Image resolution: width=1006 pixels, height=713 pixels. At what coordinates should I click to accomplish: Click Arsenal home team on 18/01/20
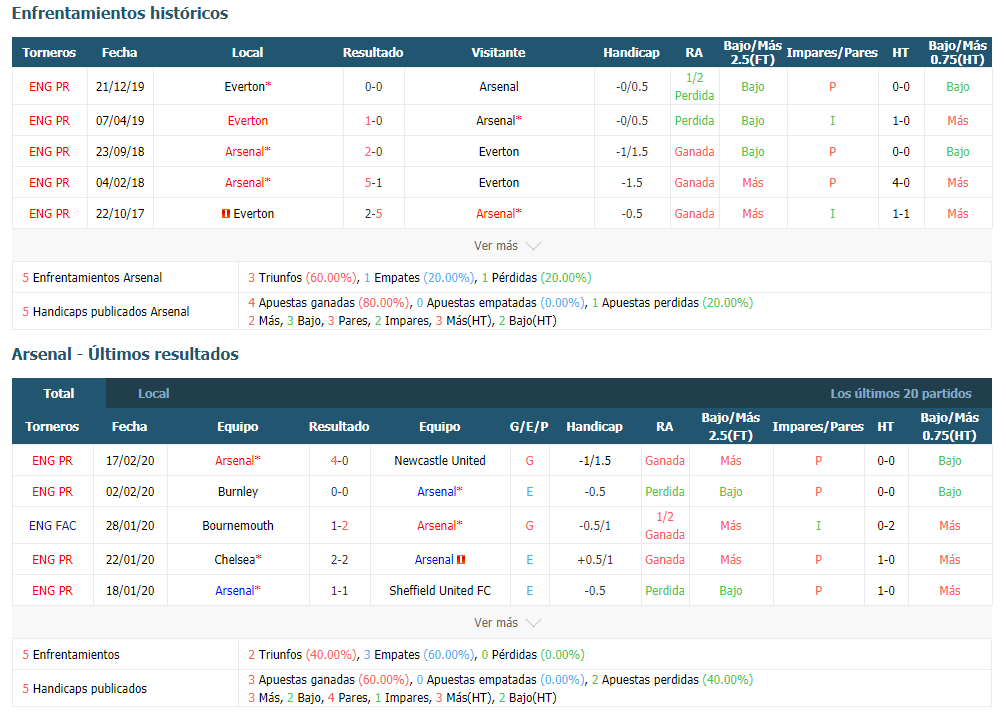point(237,590)
